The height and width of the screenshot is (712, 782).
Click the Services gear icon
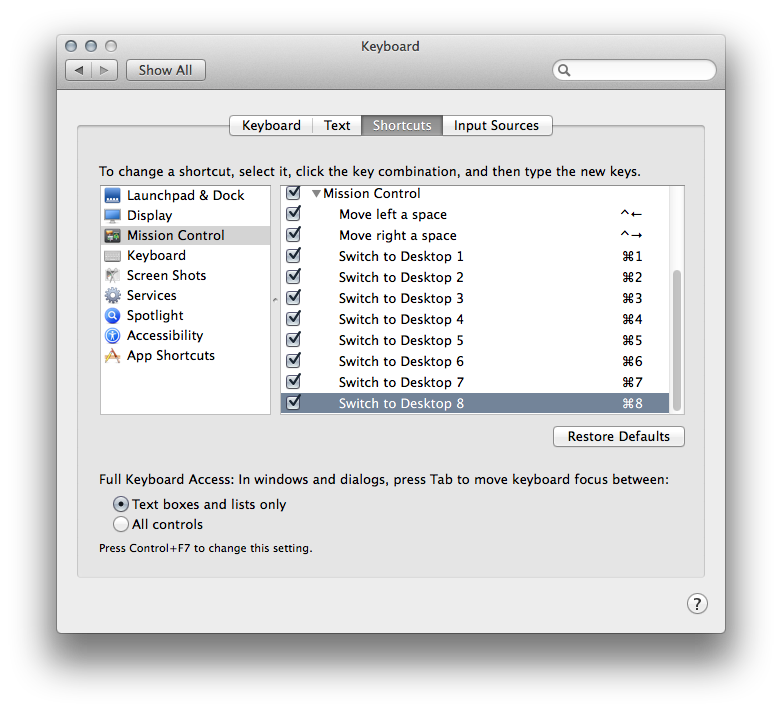tap(112, 295)
